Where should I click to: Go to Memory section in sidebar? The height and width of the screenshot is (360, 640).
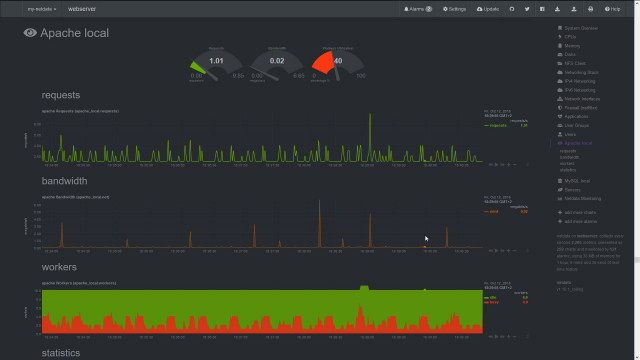[x=569, y=46]
